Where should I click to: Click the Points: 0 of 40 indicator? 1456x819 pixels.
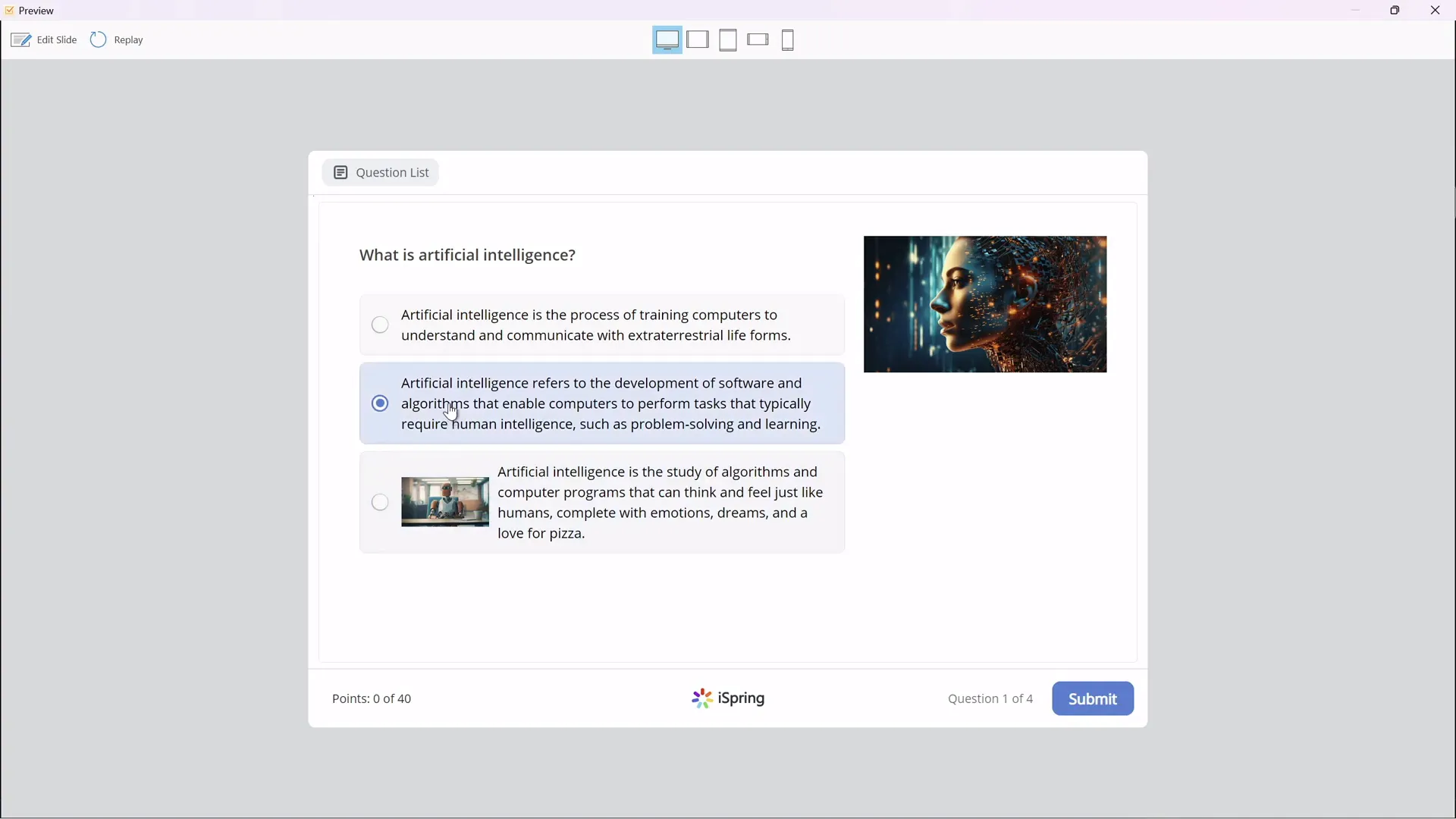(372, 698)
